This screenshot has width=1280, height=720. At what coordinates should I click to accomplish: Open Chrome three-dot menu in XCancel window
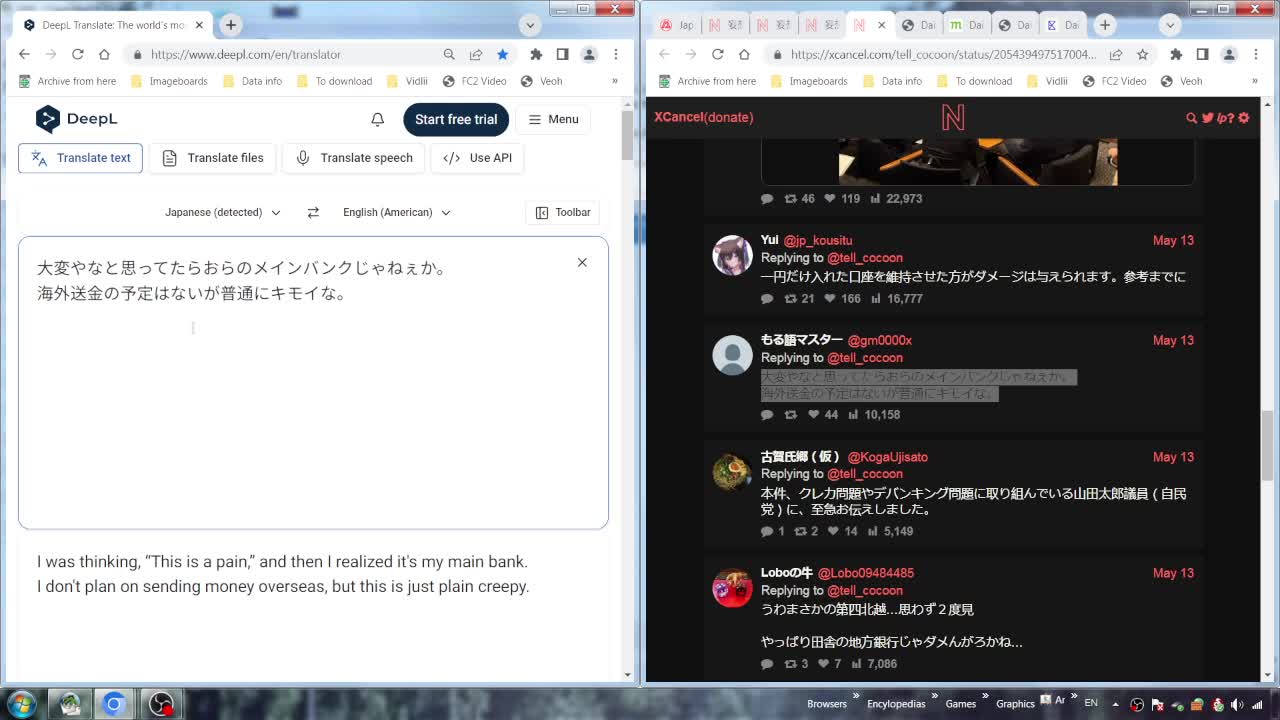(1256, 54)
